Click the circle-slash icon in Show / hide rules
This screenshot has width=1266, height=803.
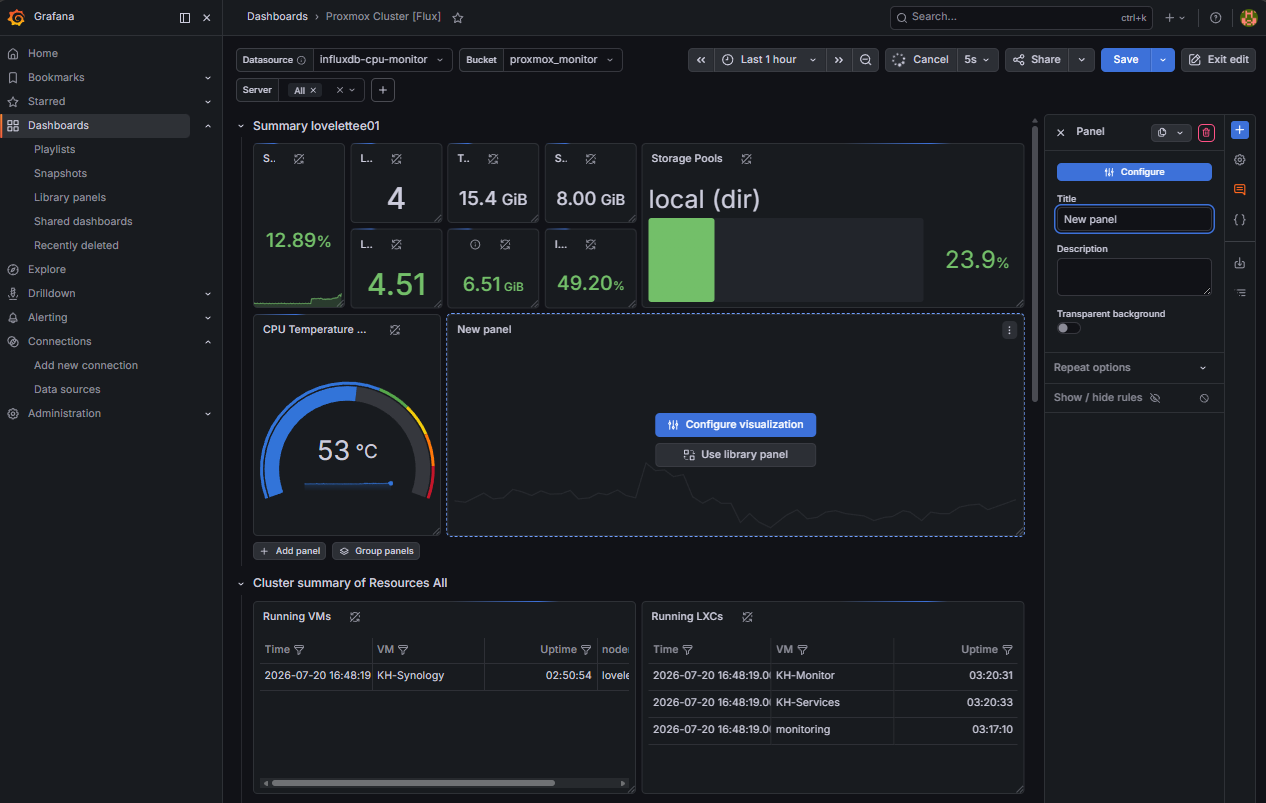point(1204,398)
